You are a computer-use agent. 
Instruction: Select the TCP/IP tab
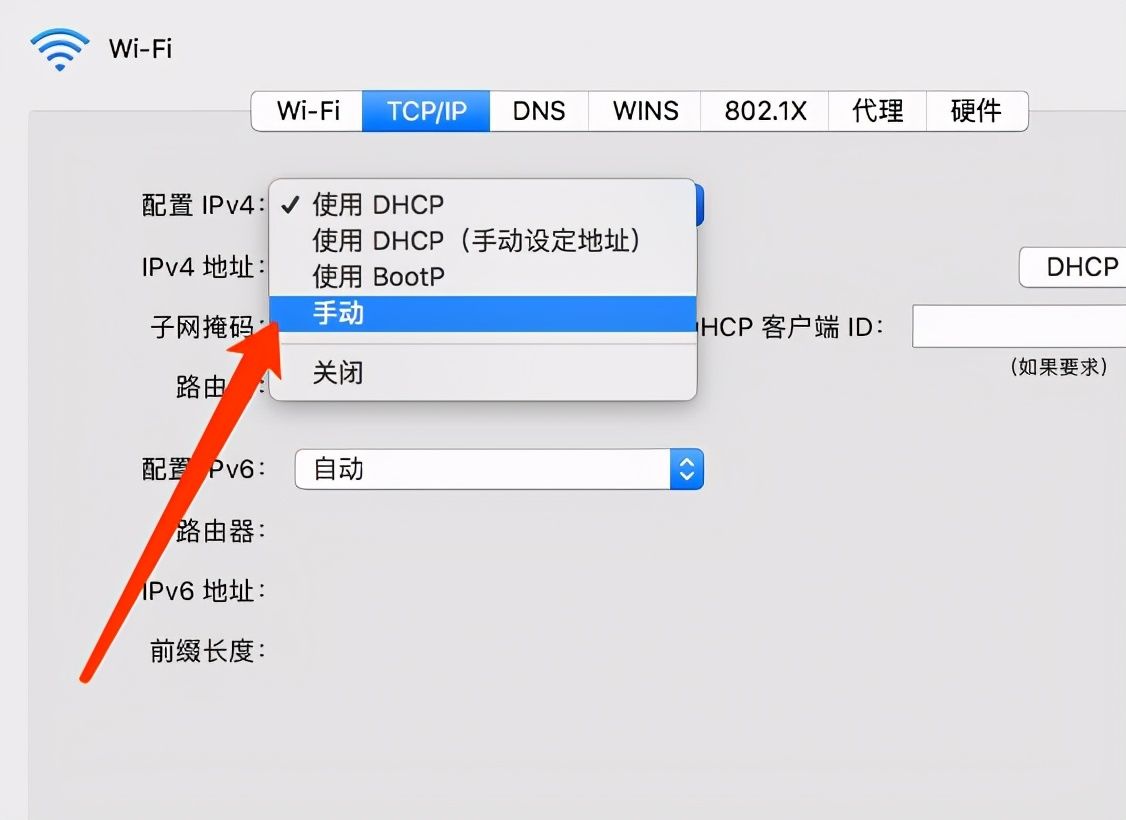(426, 111)
